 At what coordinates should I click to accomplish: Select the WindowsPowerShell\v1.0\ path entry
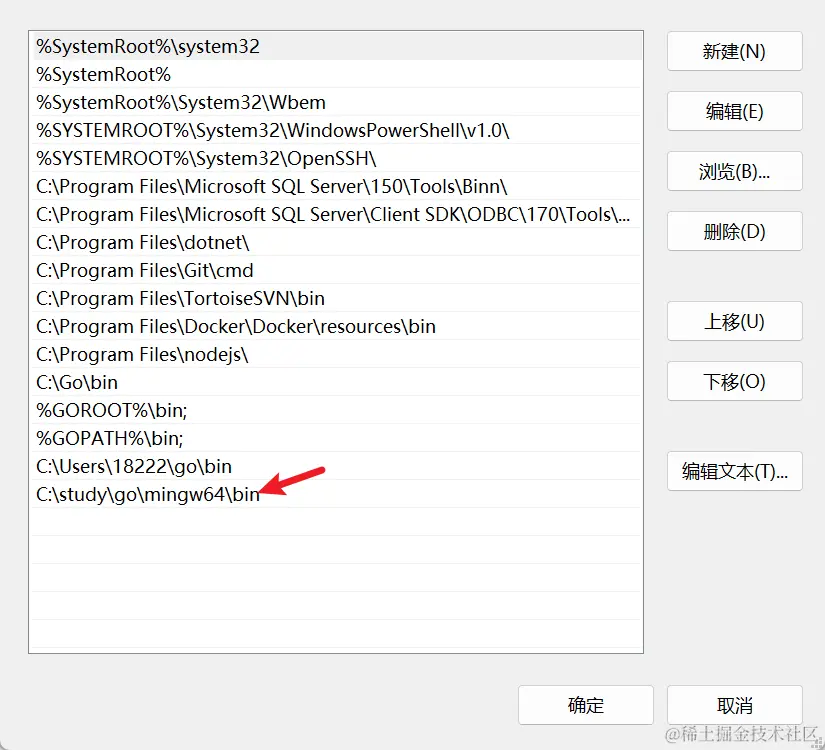[x=337, y=130]
